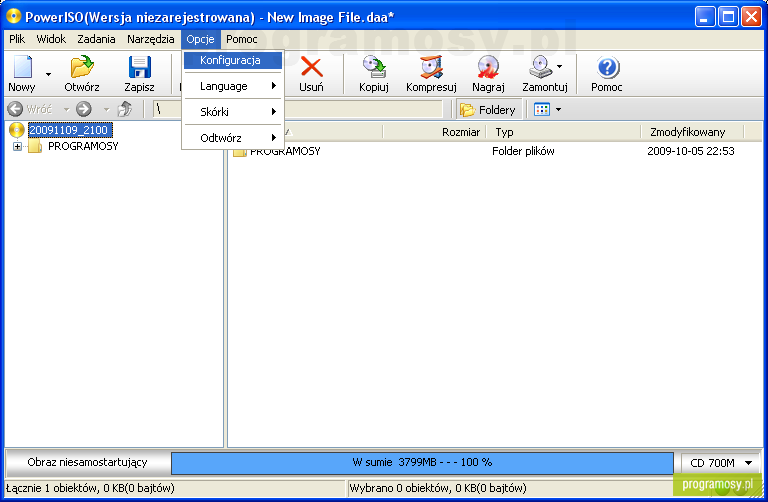Viewport: 768px width, 502px height.
Task: Click the Pomoc question mark icon
Action: point(608,67)
